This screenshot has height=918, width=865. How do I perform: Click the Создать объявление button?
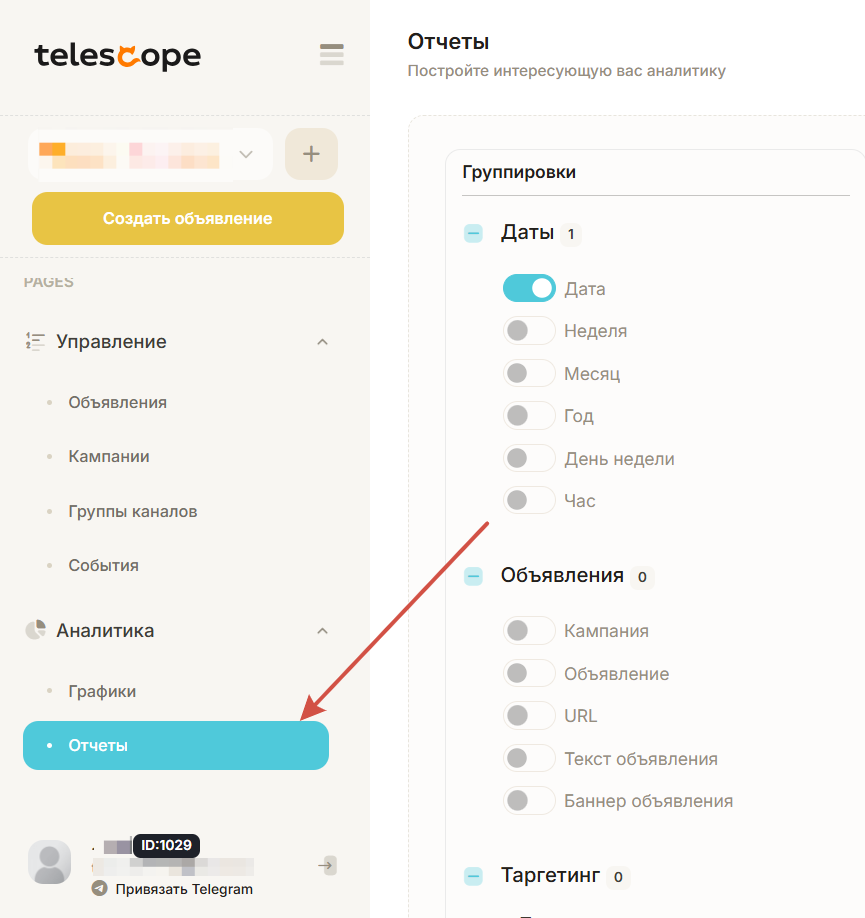(x=188, y=218)
